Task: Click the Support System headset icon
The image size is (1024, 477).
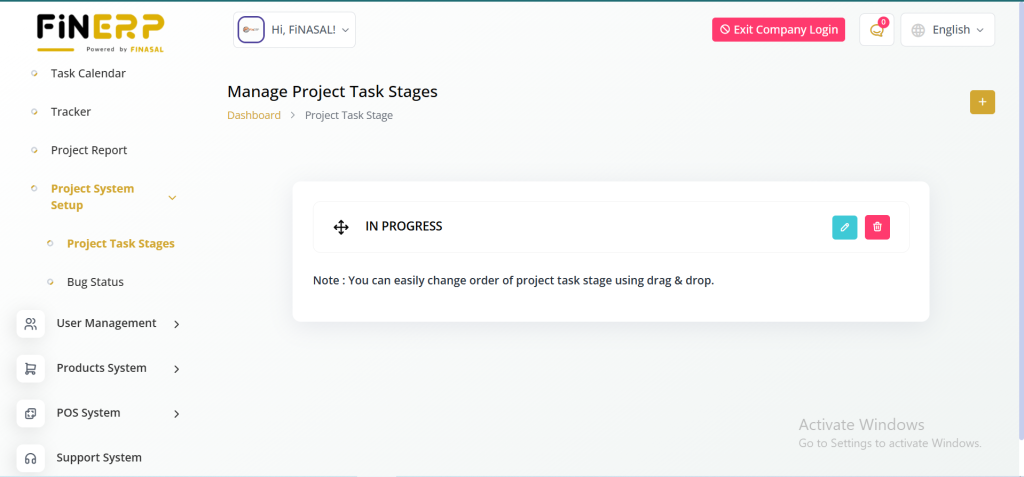Action: tap(31, 458)
